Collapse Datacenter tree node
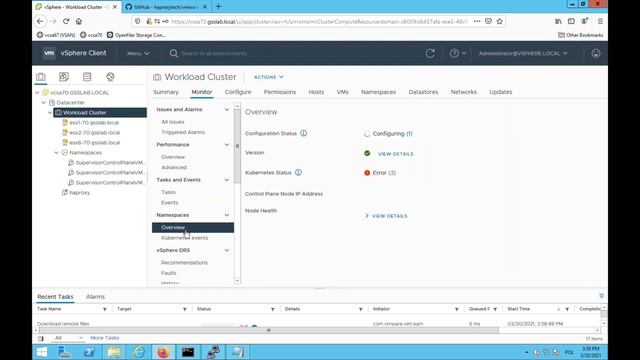640x360 pixels. tap(44, 102)
